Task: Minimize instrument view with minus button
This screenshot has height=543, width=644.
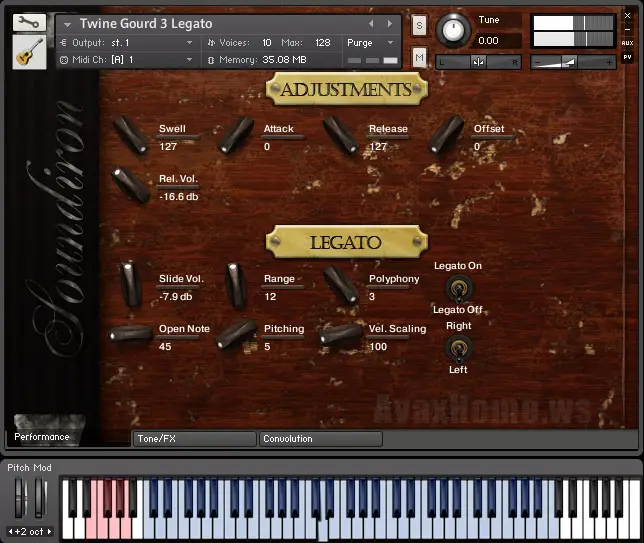Action: point(627,30)
